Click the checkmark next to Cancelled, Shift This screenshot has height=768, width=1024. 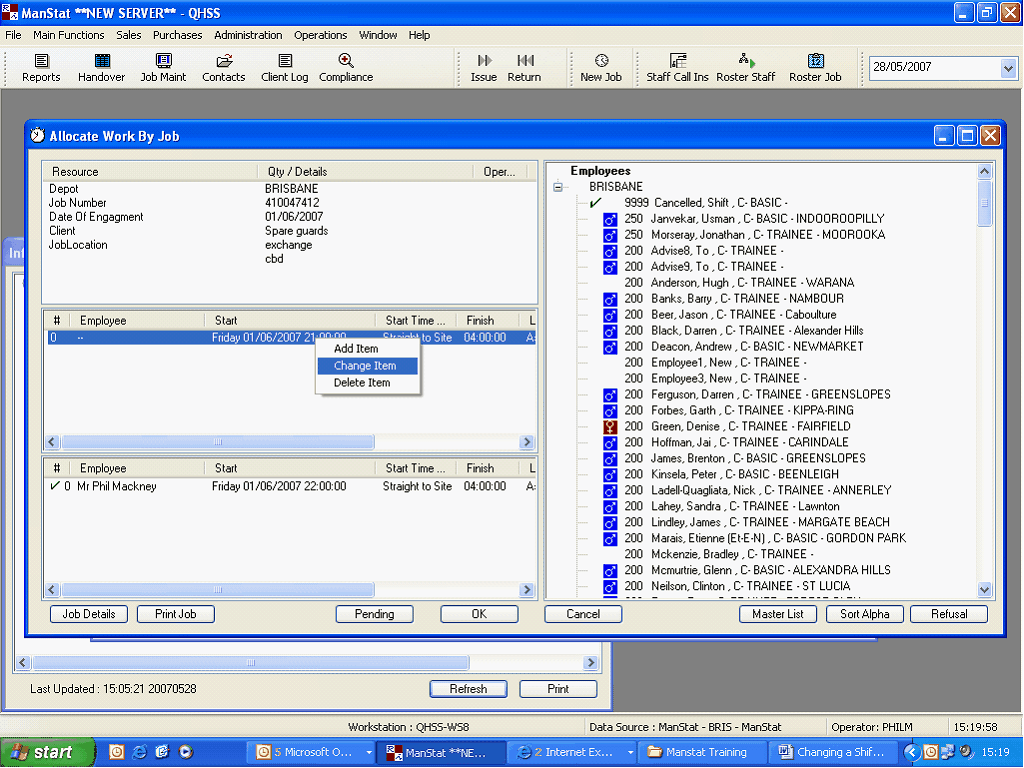pos(596,203)
